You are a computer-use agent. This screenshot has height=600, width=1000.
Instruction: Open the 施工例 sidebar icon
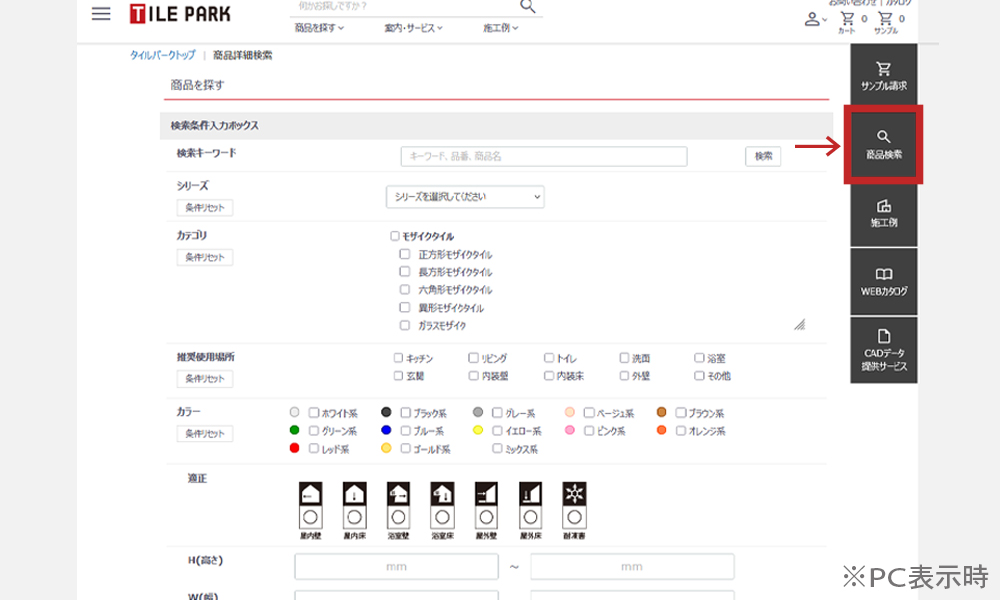(883, 213)
